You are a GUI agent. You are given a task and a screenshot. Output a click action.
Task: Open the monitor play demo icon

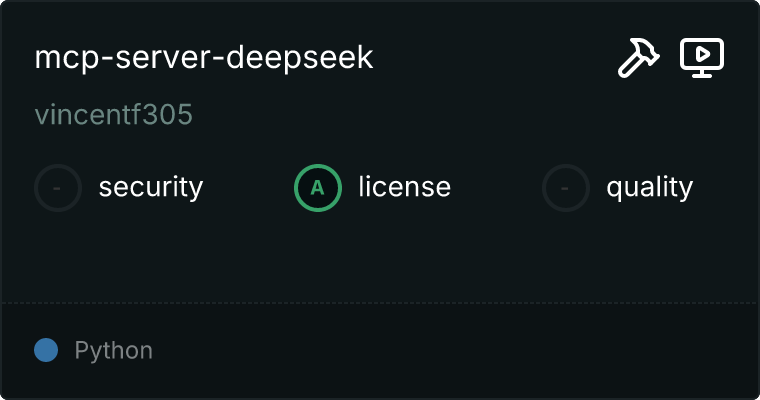point(702,58)
